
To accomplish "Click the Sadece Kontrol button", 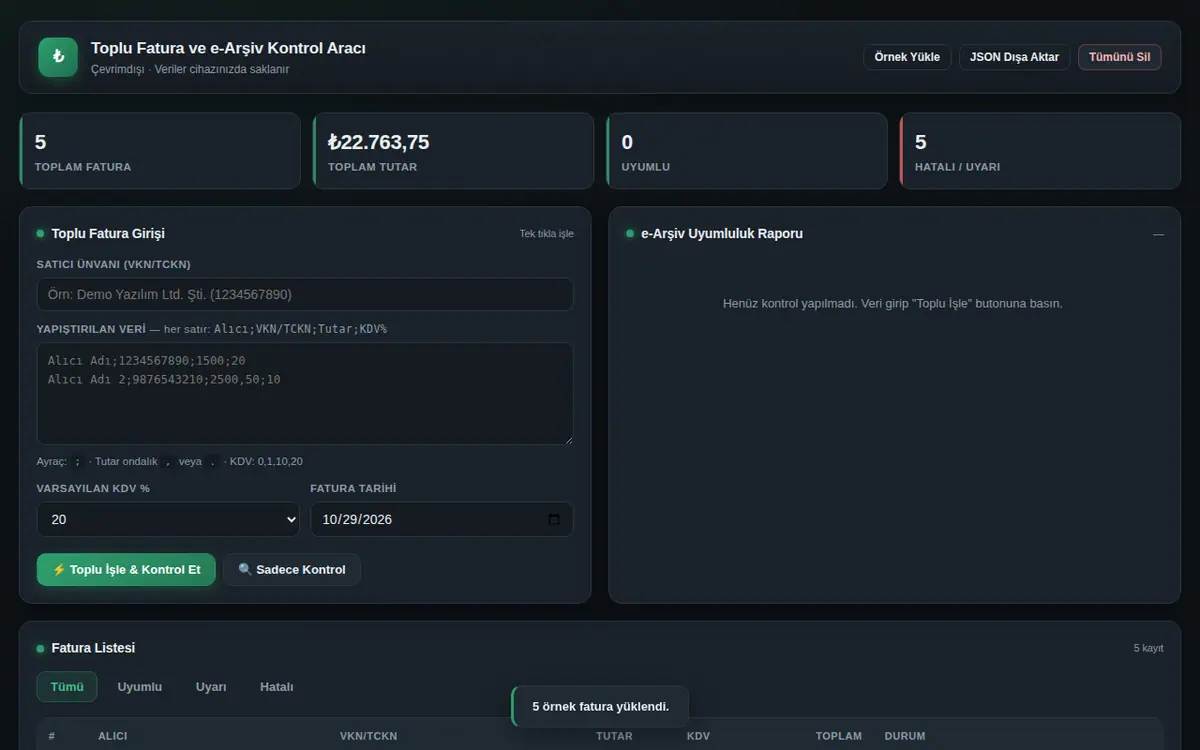I will point(292,569).
